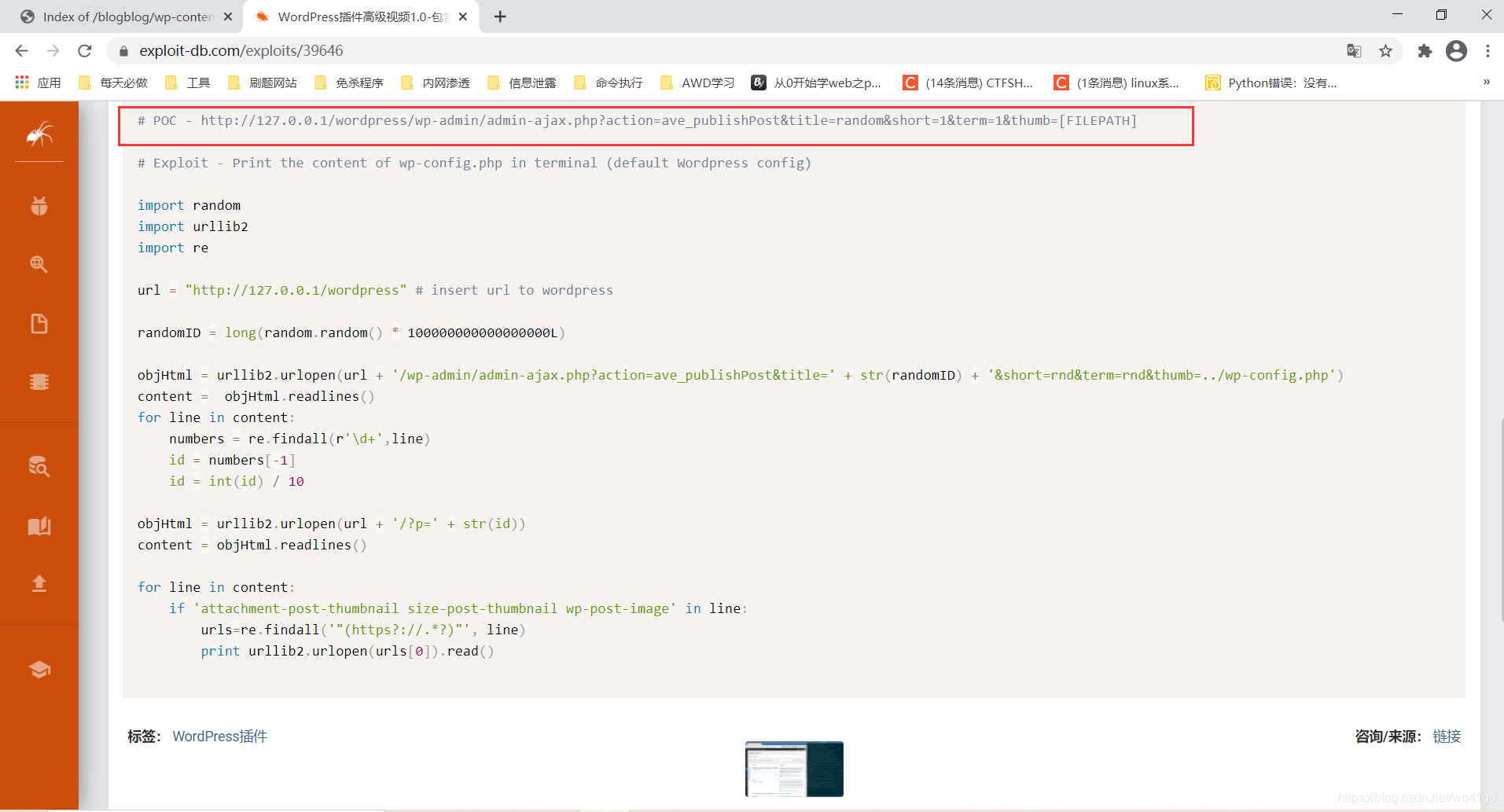Go back to the previous page

pos(21,51)
